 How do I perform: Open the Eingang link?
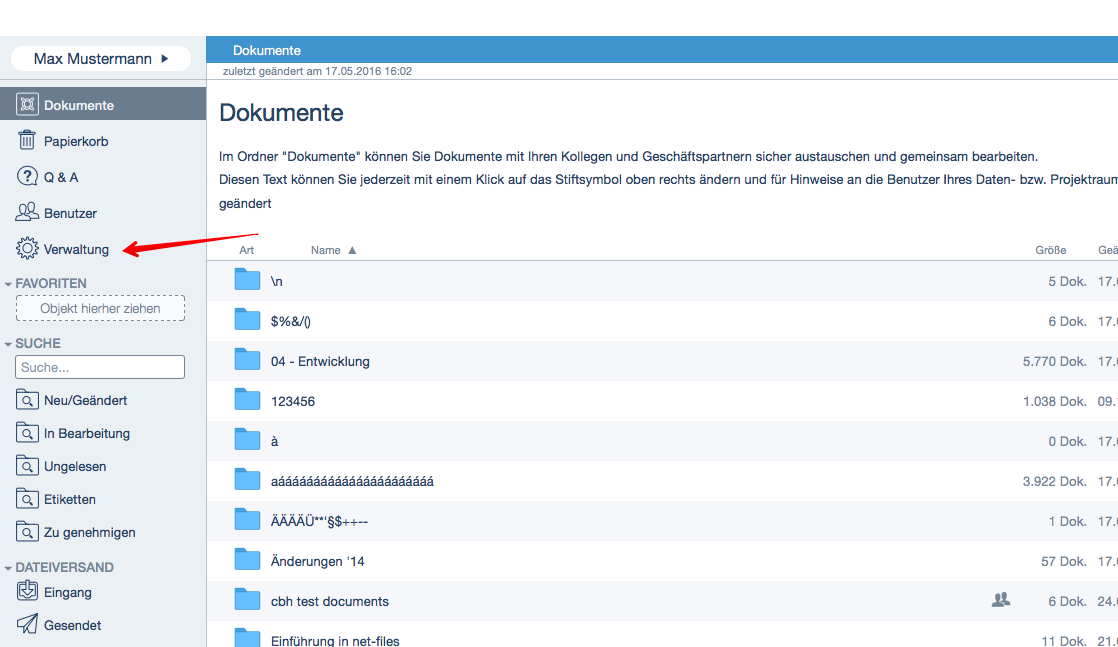point(68,593)
